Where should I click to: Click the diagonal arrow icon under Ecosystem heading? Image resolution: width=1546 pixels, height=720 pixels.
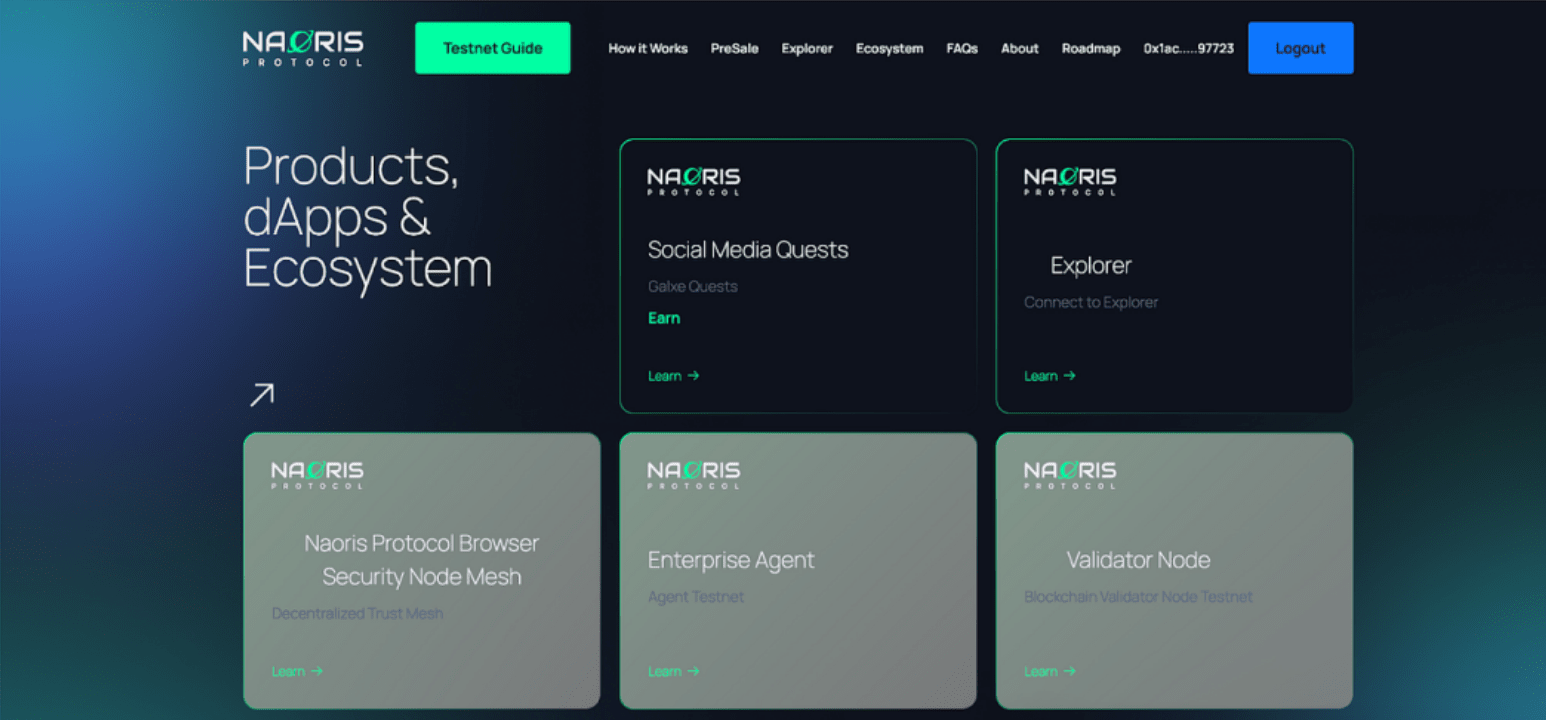click(261, 395)
